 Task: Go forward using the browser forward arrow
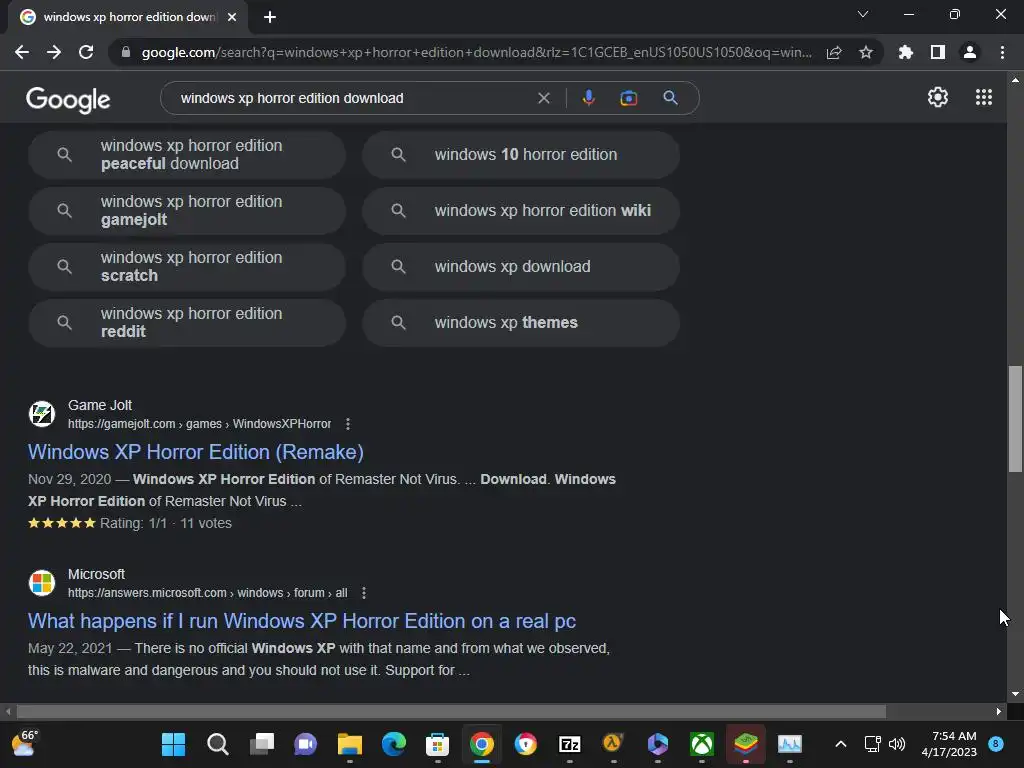click(x=54, y=52)
